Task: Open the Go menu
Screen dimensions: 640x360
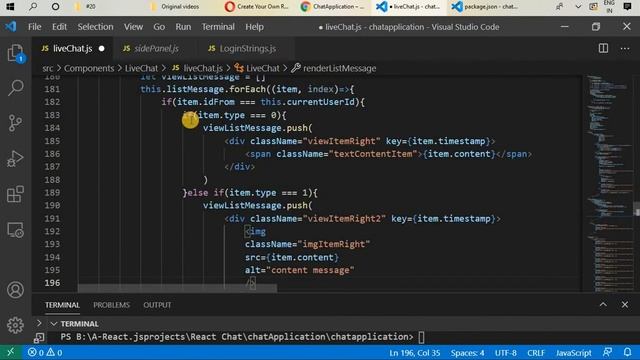Action: pos(159,27)
